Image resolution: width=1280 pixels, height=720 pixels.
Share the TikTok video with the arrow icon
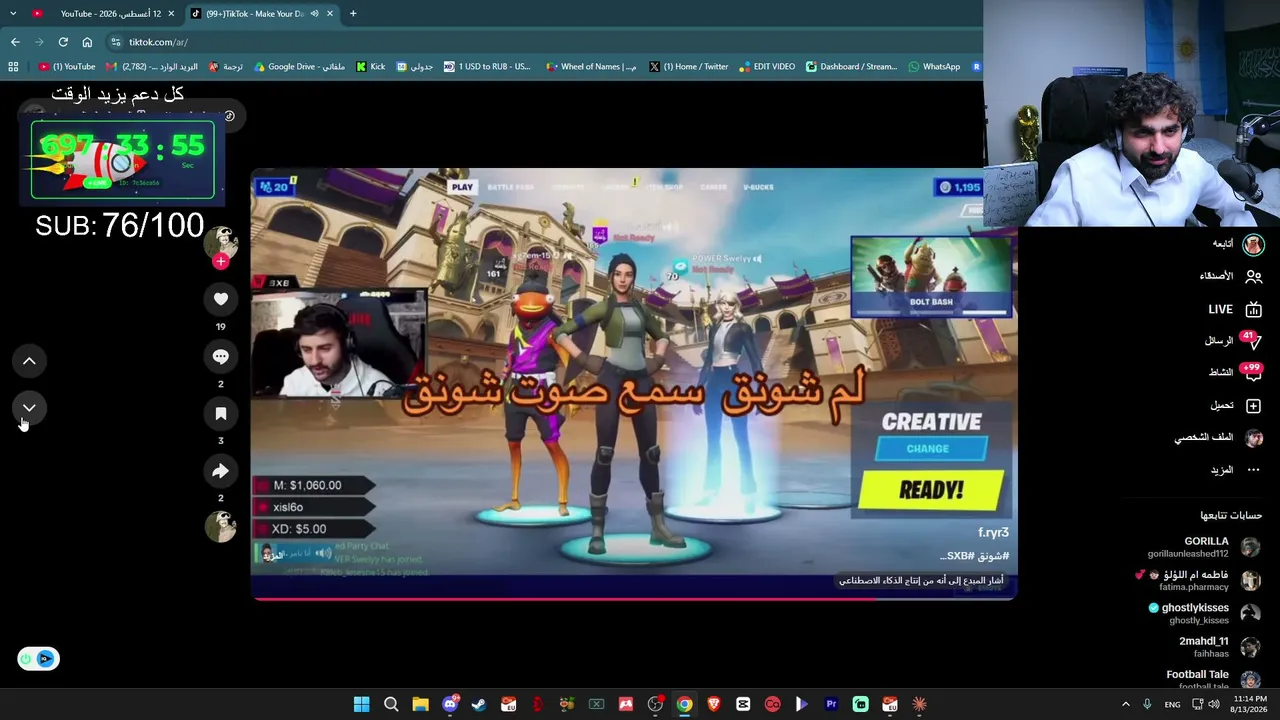(x=221, y=471)
